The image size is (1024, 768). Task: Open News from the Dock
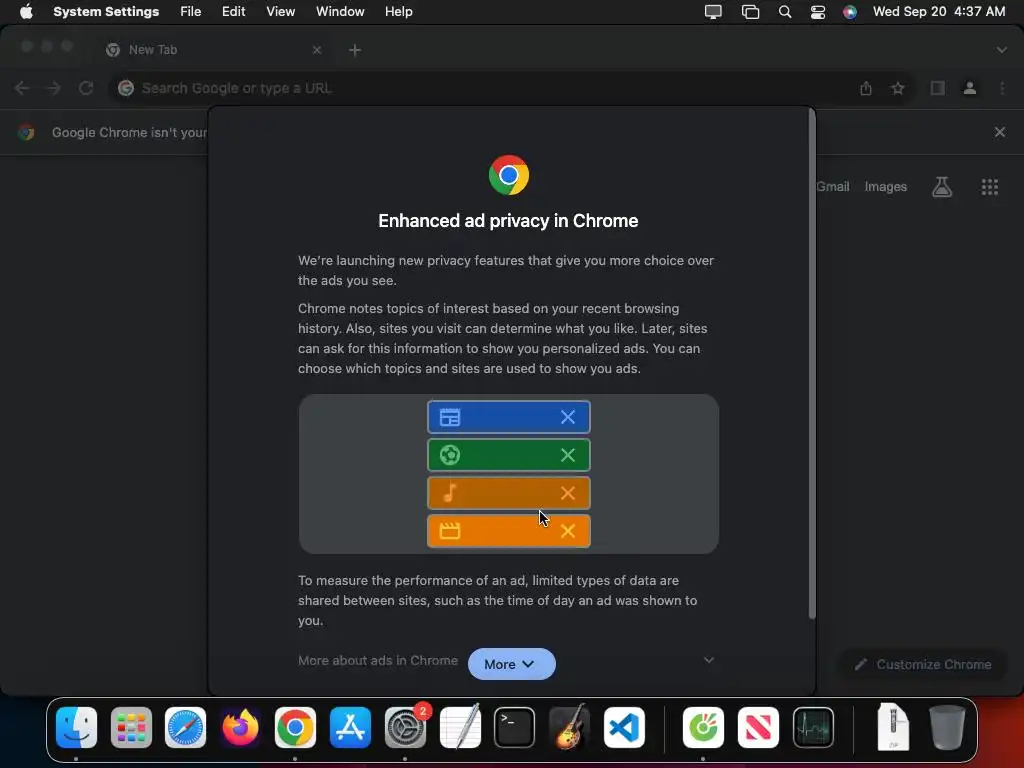(758, 727)
